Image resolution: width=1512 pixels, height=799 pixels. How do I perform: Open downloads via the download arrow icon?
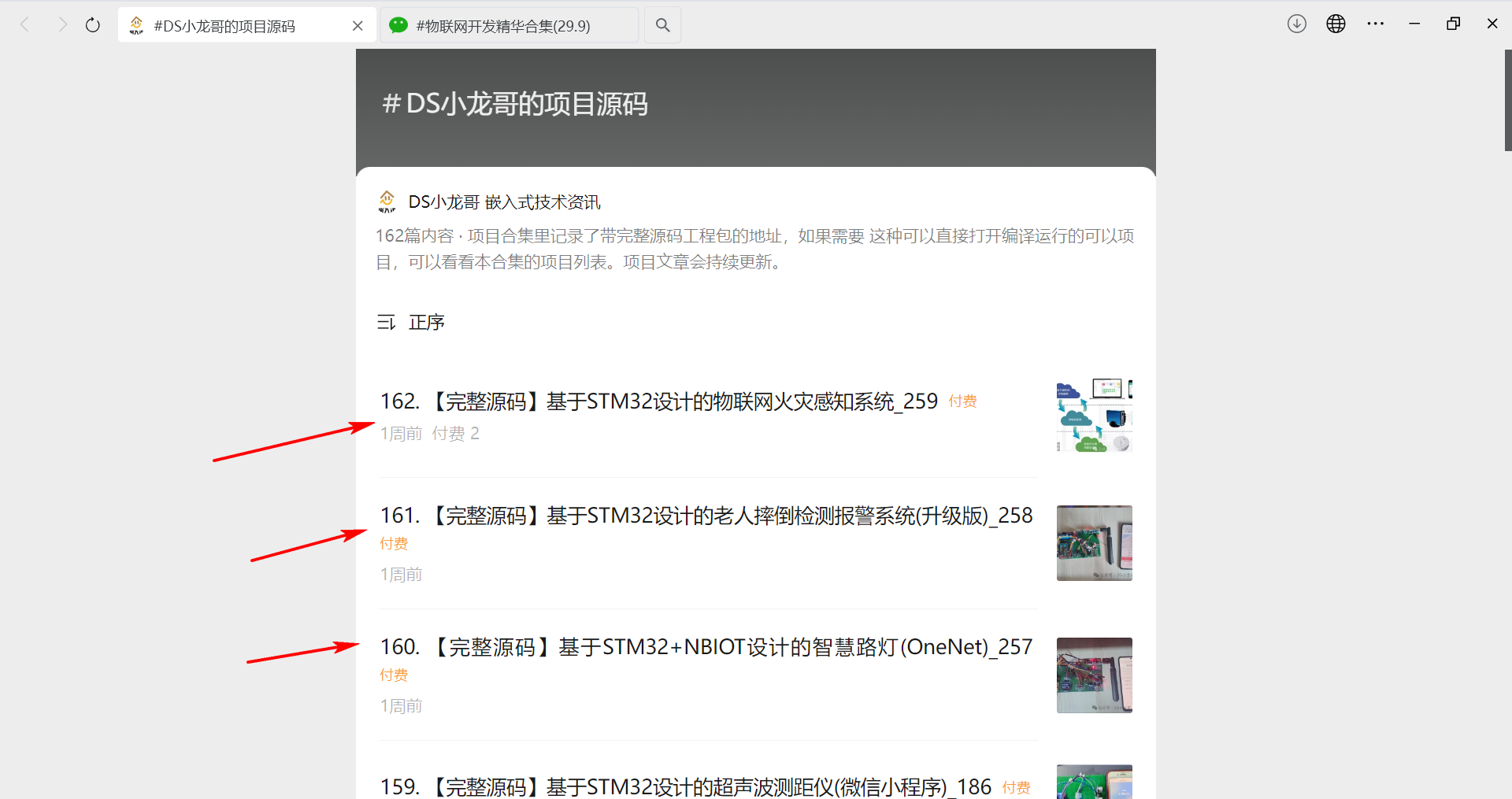1297,24
